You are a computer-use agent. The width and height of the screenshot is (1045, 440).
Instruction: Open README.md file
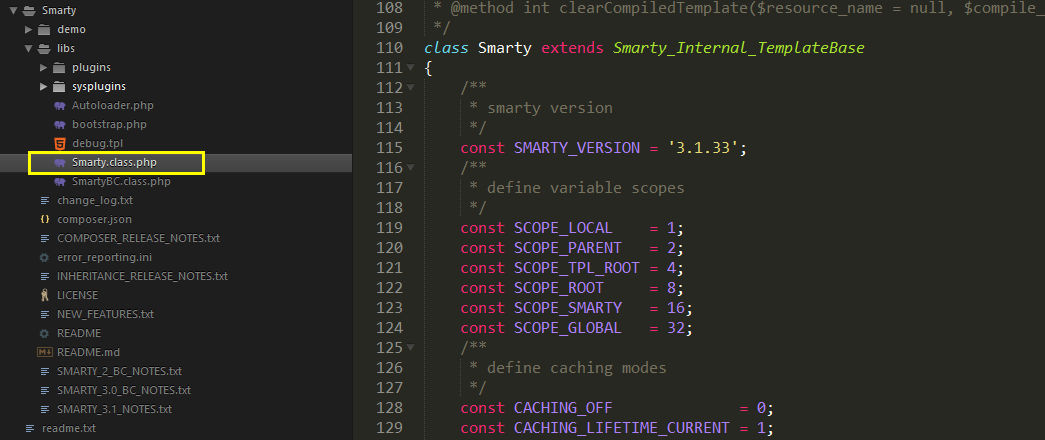tap(89, 352)
